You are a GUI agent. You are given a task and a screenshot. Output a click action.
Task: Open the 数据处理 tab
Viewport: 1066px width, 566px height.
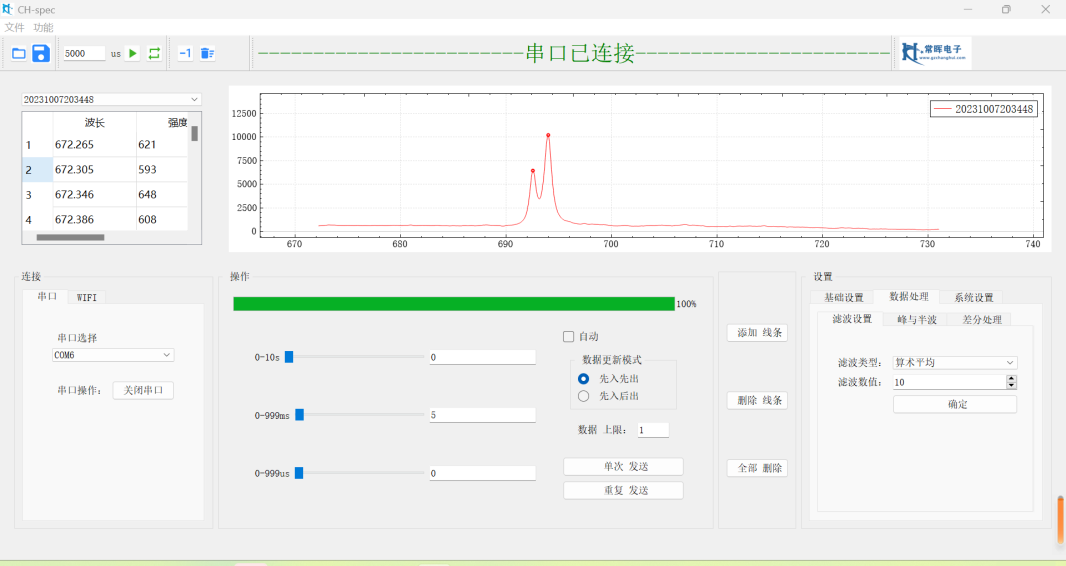[908, 296]
